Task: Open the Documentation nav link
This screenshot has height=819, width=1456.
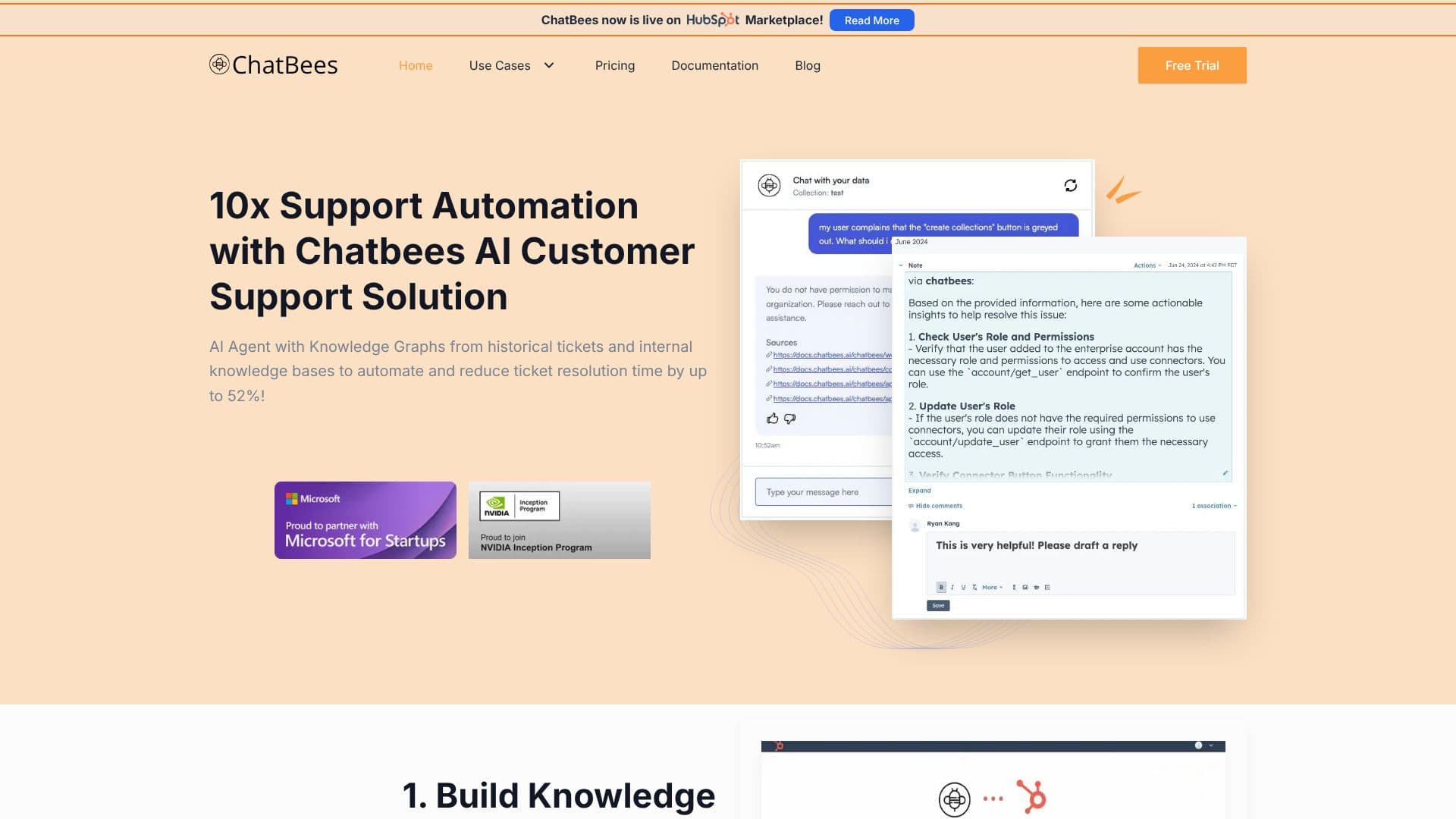Action: pos(714,65)
